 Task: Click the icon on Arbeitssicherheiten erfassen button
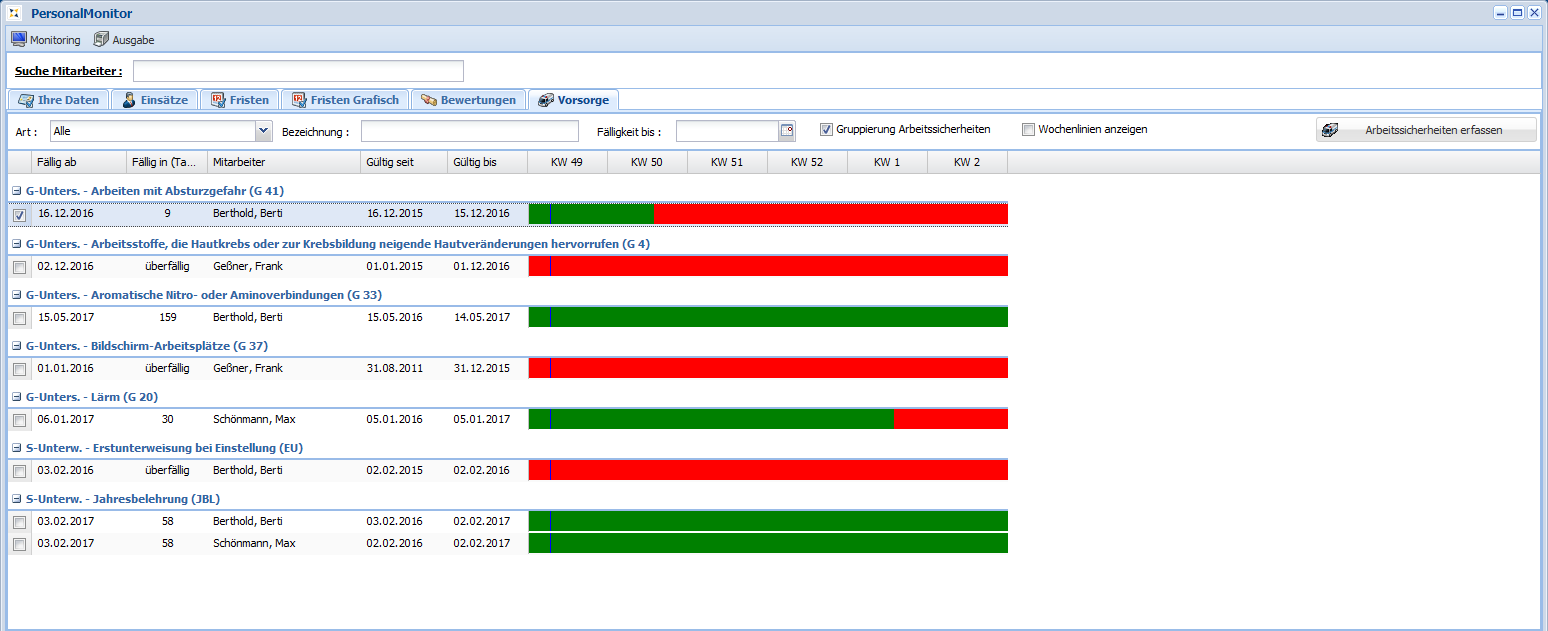(1330, 130)
